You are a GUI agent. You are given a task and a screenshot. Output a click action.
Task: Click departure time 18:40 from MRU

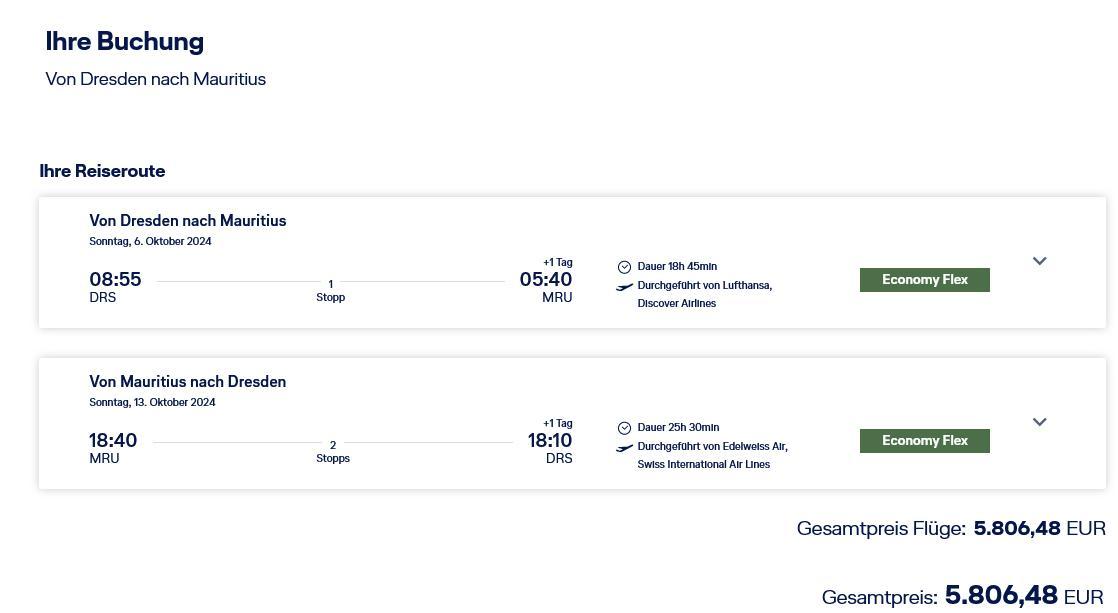point(113,441)
